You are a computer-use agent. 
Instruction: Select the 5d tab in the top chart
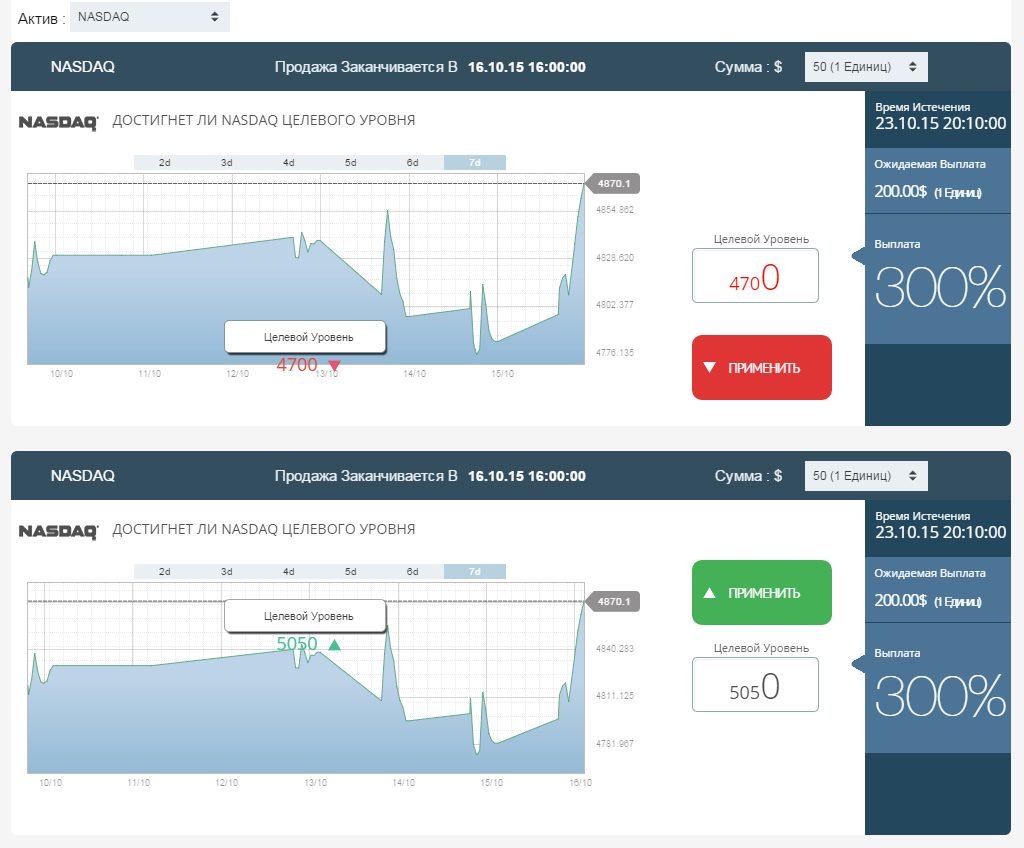(351, 163)
